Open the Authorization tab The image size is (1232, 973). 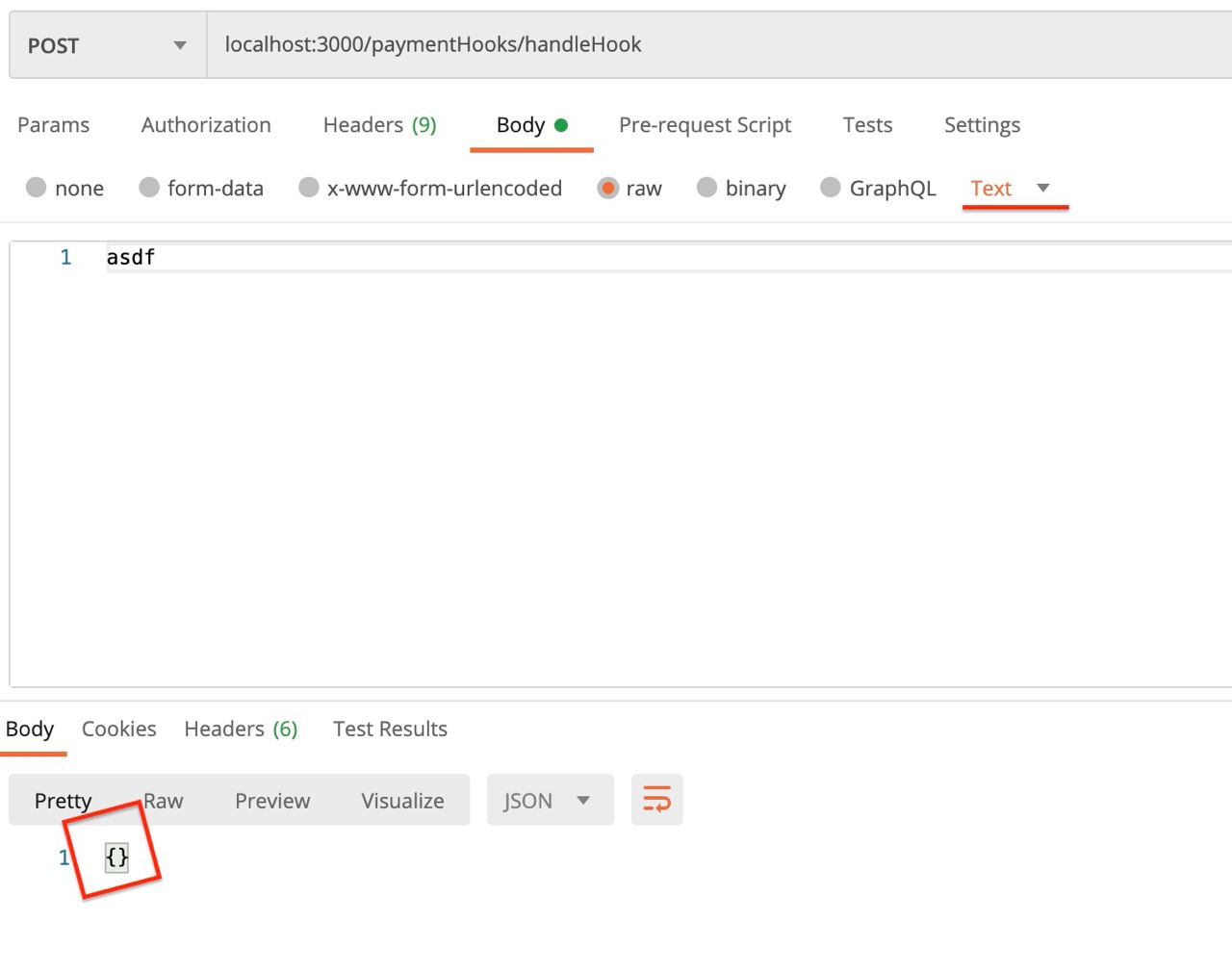pyautogui.click(x=206, y=125)
